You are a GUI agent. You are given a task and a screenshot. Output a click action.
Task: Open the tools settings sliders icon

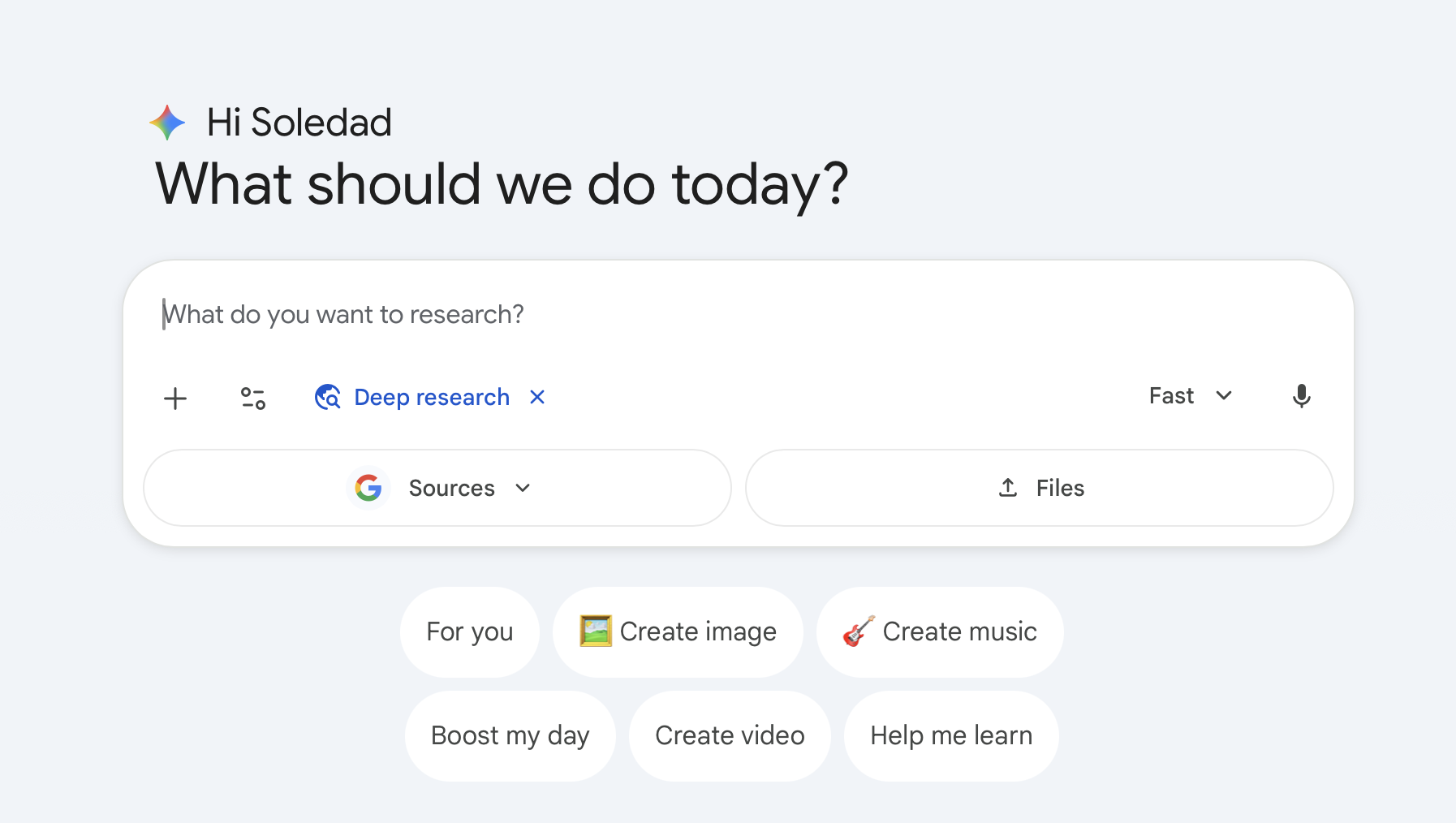tap(253, 398)
